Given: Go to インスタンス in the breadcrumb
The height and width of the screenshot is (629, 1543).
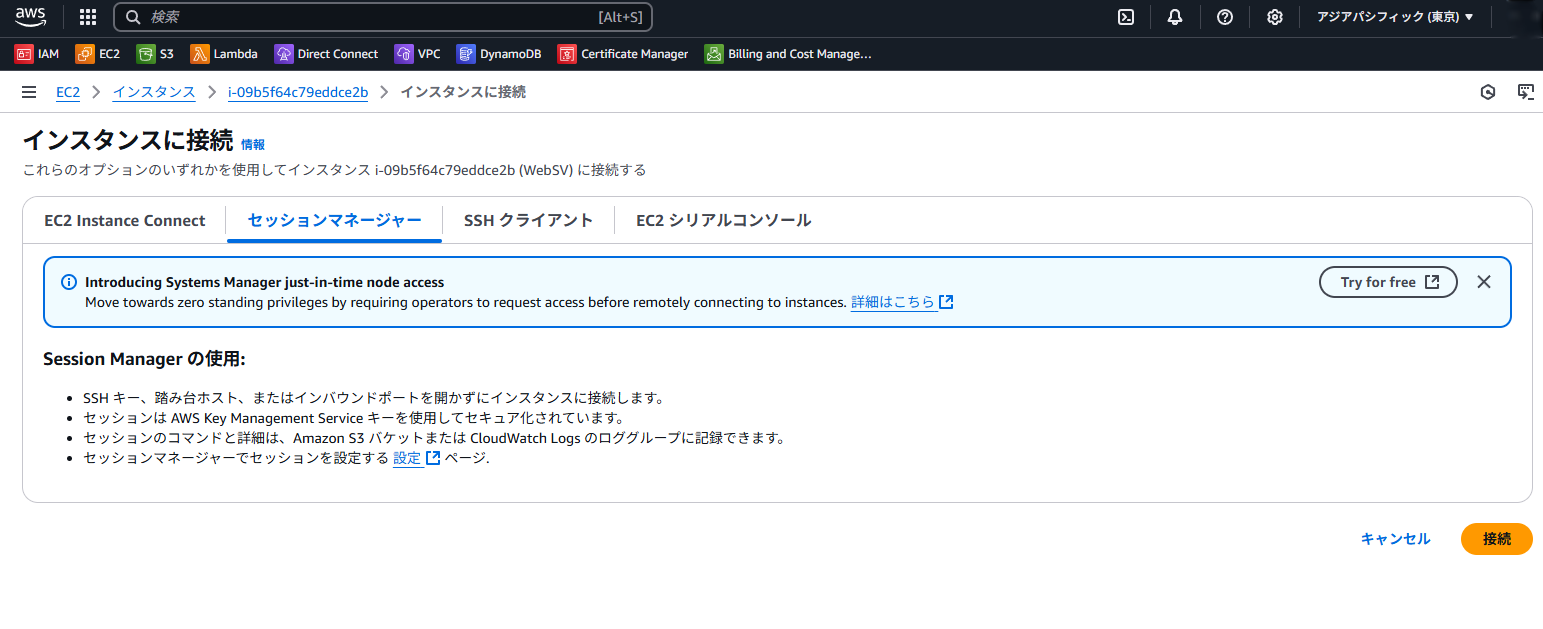Looking at the screenshot, I should [x=154, y=92].
